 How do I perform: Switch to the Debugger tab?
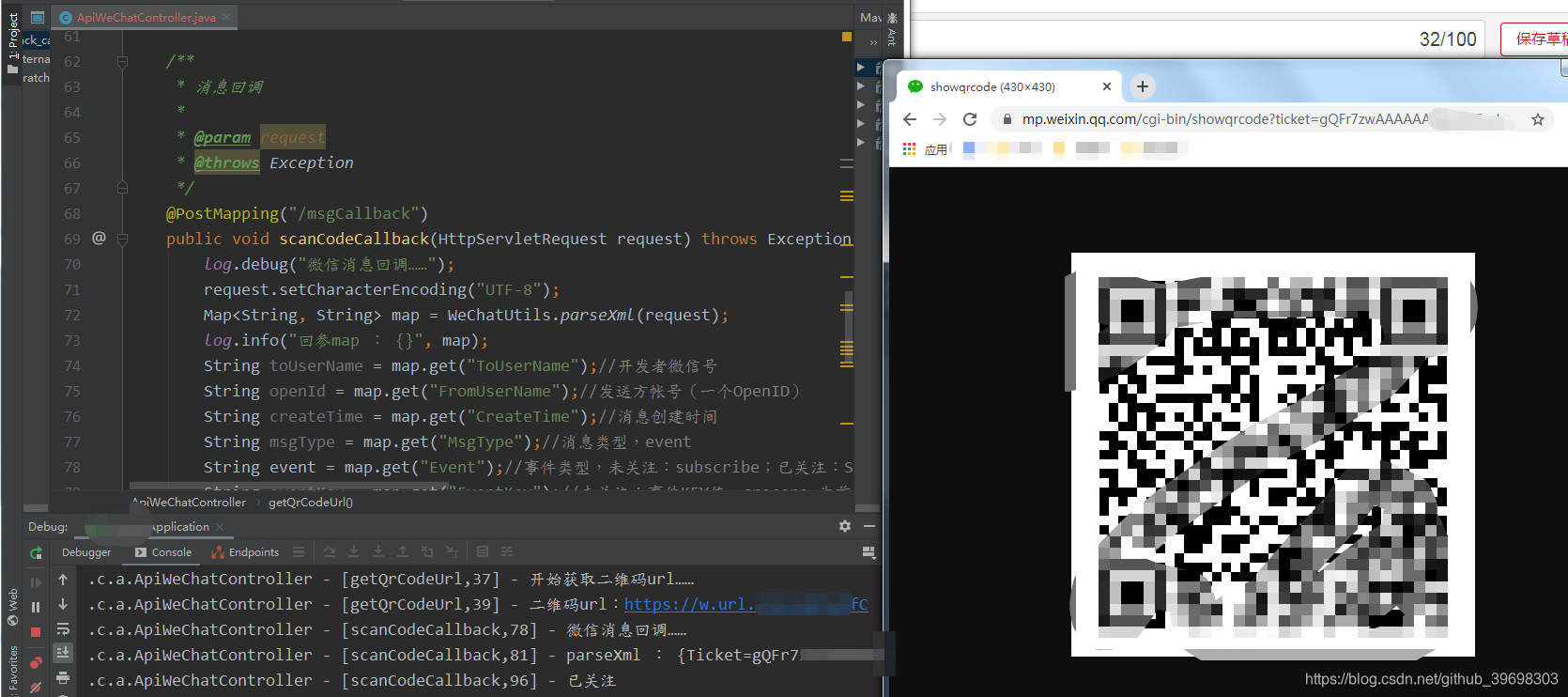click(x=86, y=552)
